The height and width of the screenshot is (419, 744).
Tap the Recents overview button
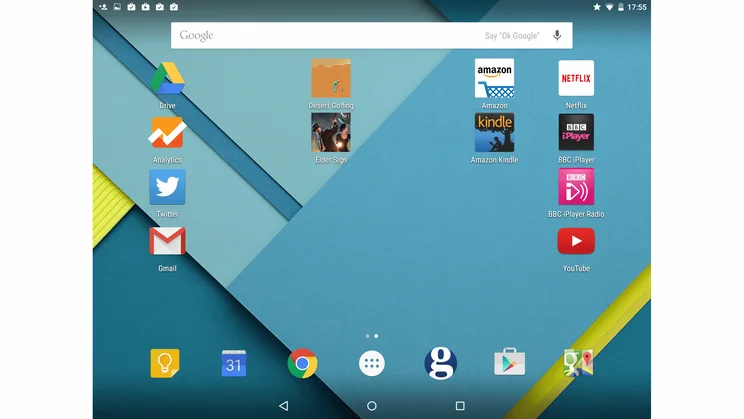pyautogui.click(x=460, y=406)
